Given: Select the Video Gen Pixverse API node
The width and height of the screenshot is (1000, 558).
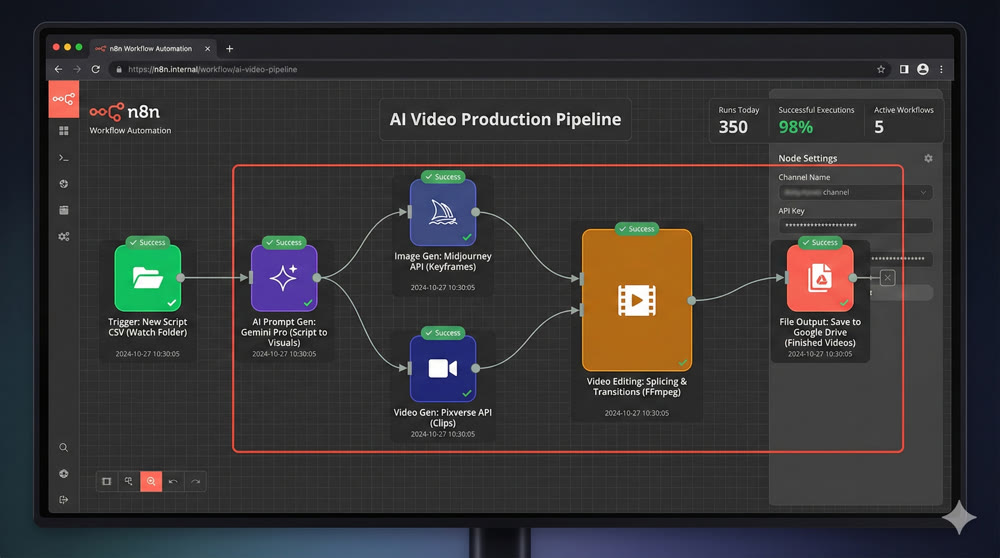Looking at the screenshot, I should (443, 369).
